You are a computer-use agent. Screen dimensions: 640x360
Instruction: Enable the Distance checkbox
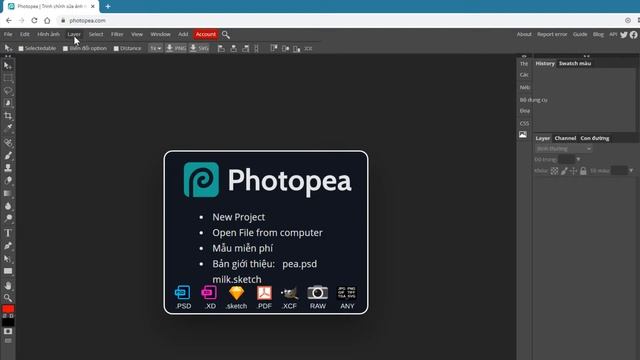[x=116, y=49]
